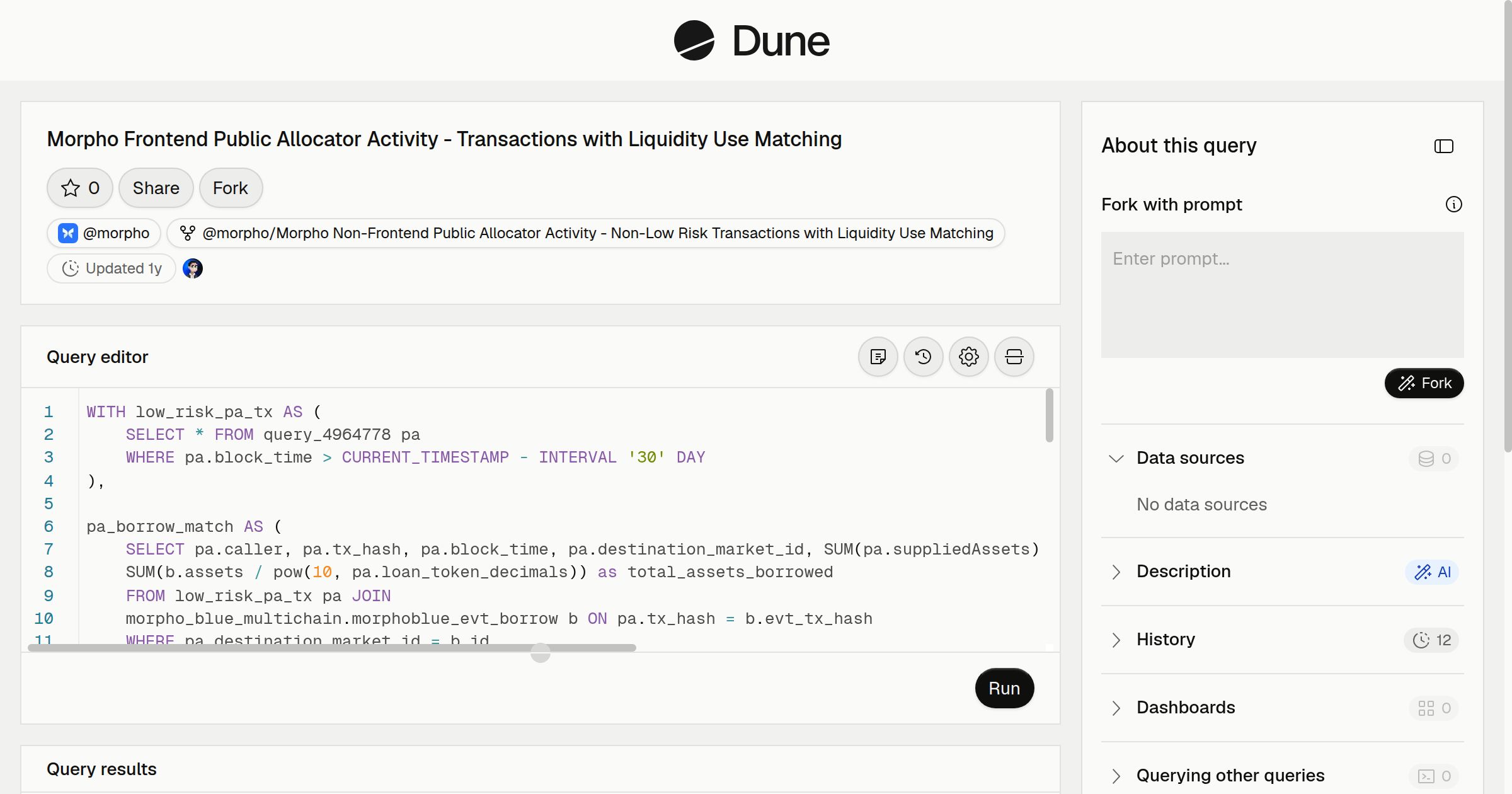Viewport: 1512px width, 794px height.
Task: Click the AI description badge
Action: (x=1432, y=572)
